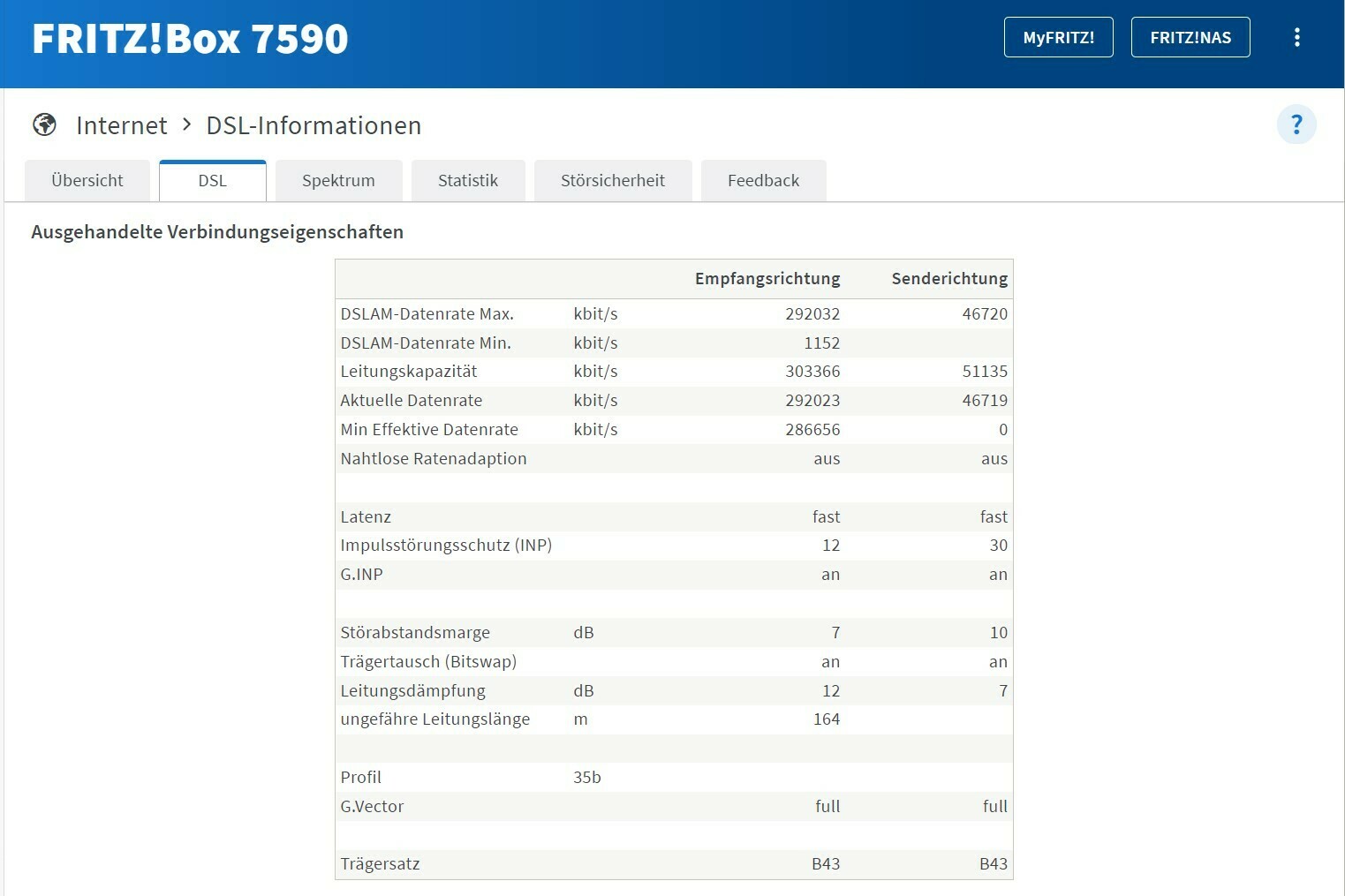Viewport: 1345px width, 896px height.
Task: Click the Impulsstörungsschutz (INP) label
Action: tap(446, 546)
